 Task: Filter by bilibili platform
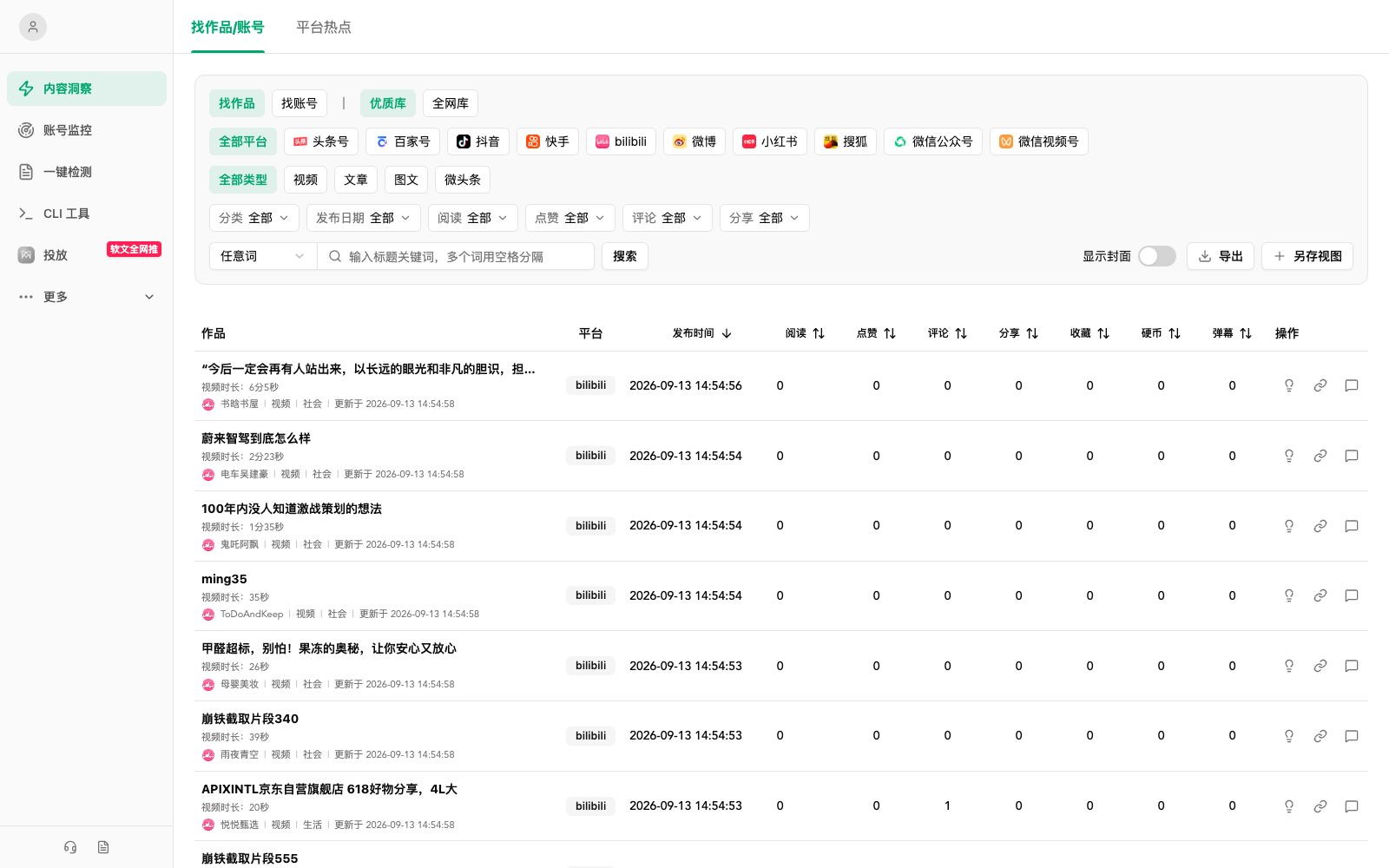(621, 141)
